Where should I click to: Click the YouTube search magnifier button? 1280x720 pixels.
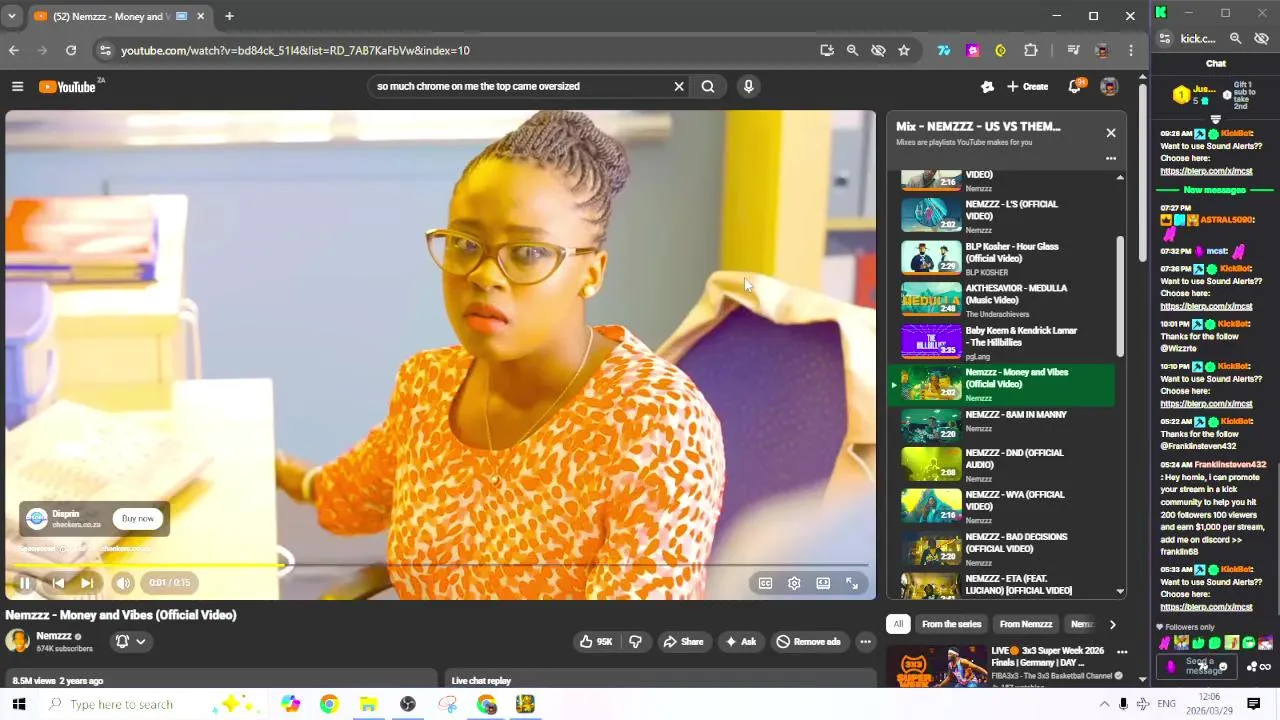coord(708,86)
